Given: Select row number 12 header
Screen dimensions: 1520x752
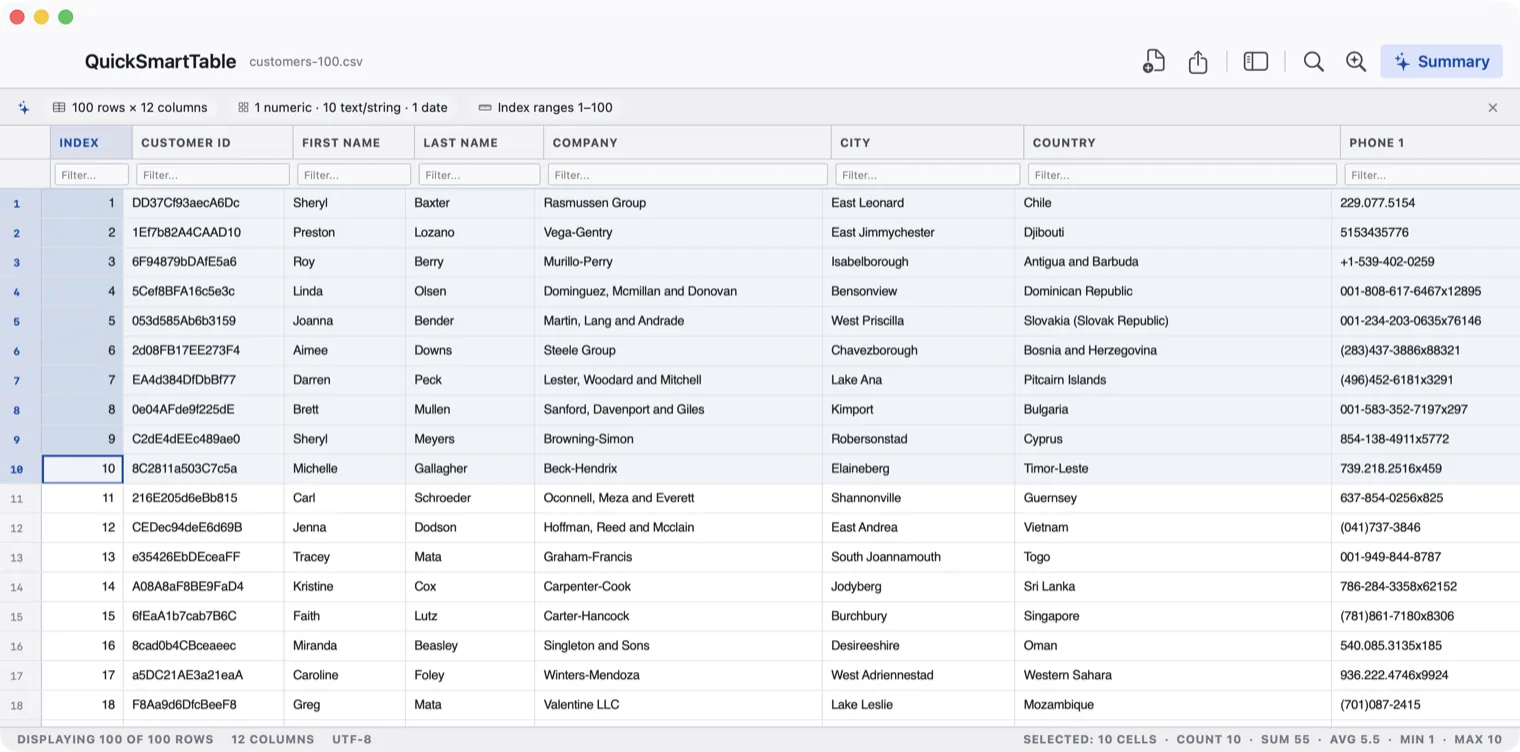Looking at the screenshot, I should pyautogui.click(x=20, y=527).
